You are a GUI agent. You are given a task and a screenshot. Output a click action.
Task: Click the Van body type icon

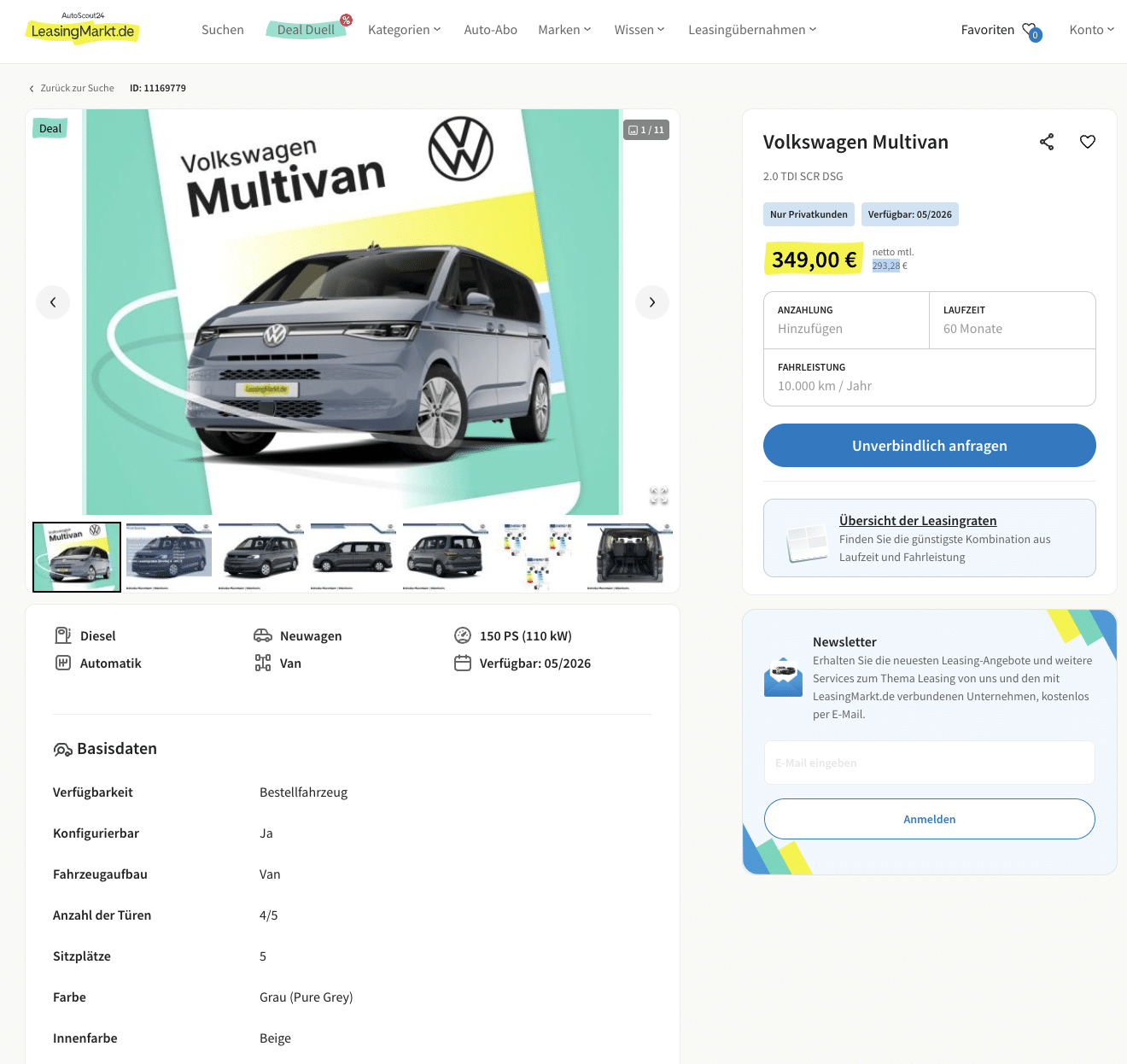point(263,663)
